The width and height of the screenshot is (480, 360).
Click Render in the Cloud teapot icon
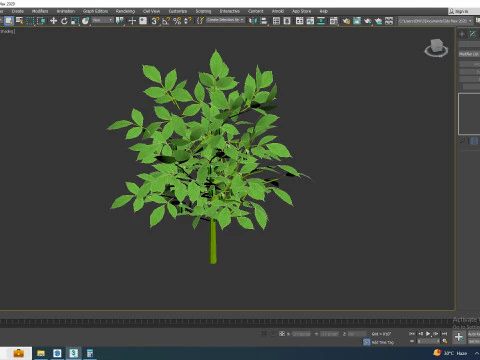point(378,21)
